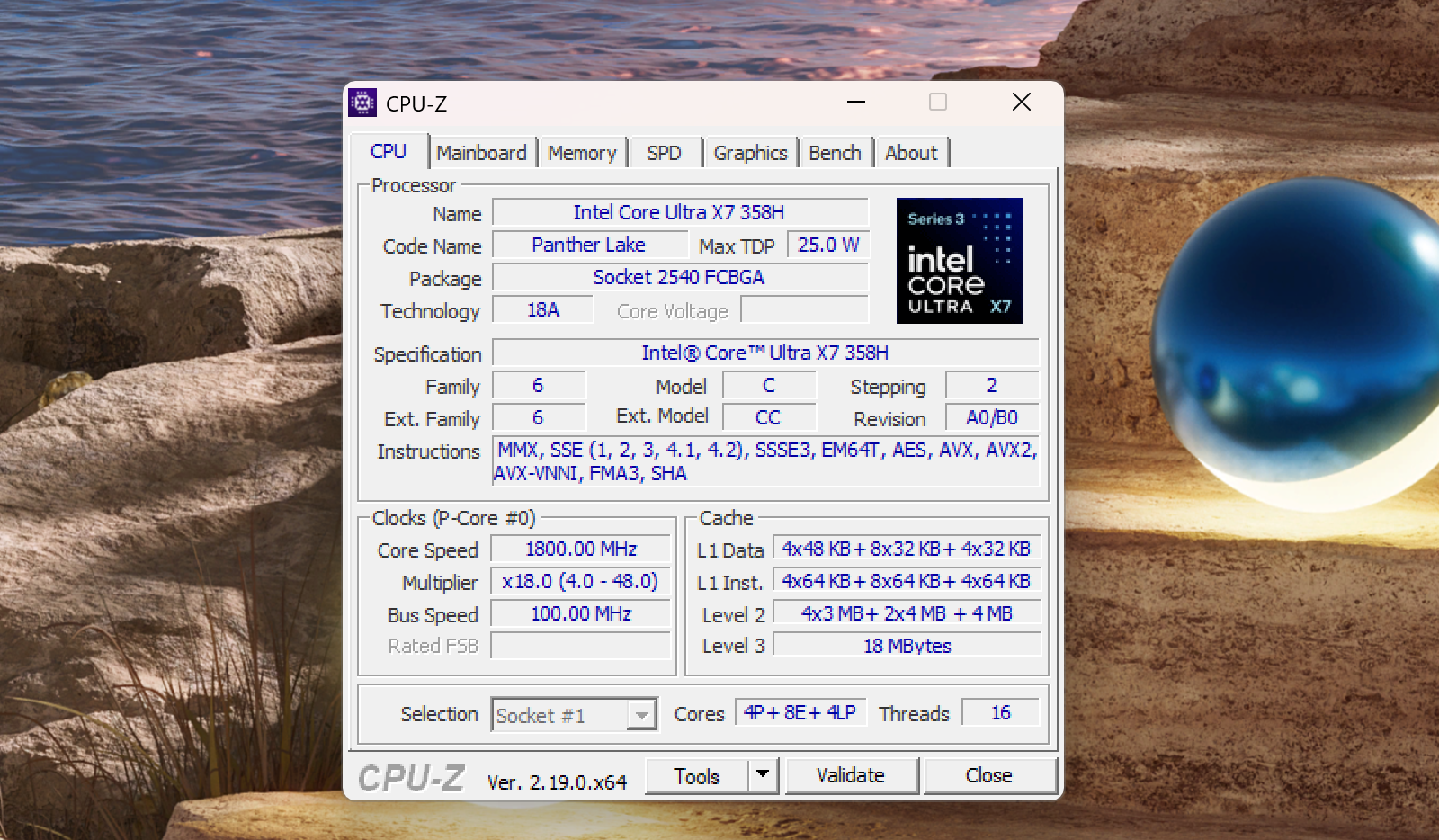Click the Tools button

click(x=697, y=776)
